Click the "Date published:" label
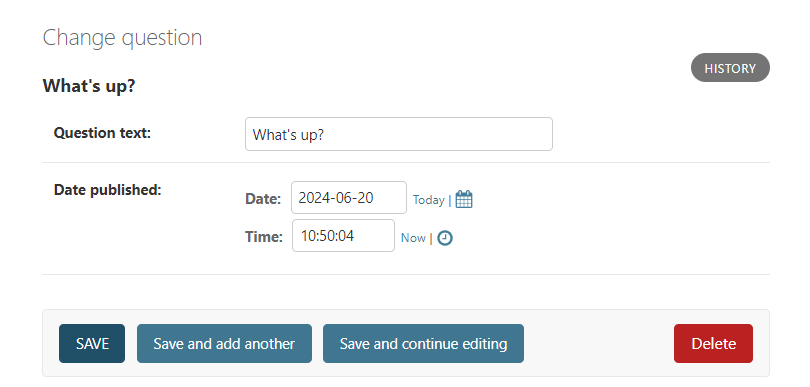The height and width of the screenshot is (387, 810). [x=107, y=190]
